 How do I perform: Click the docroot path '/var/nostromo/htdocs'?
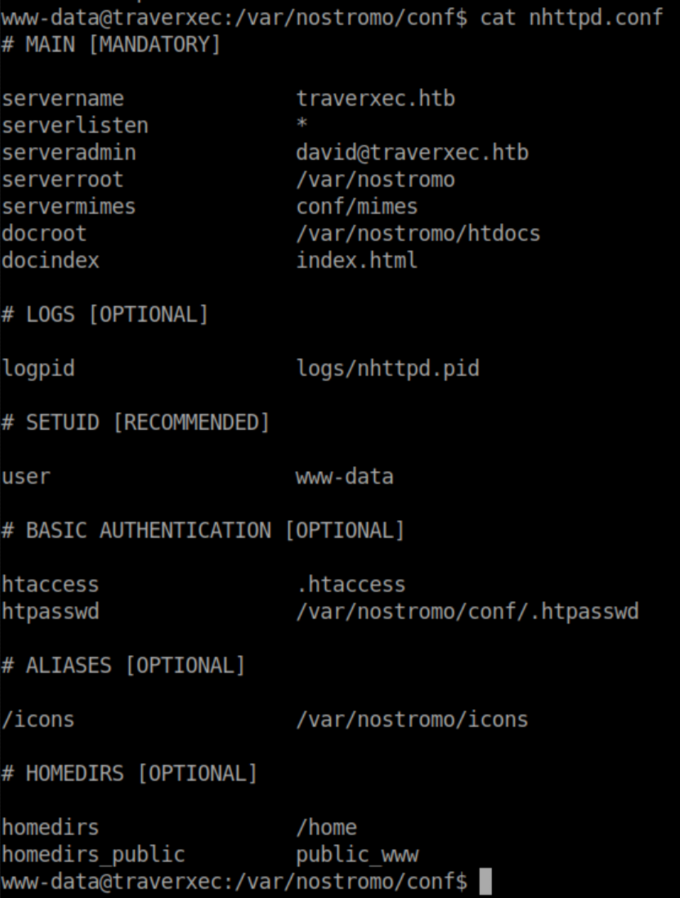(x=418, y=234)
